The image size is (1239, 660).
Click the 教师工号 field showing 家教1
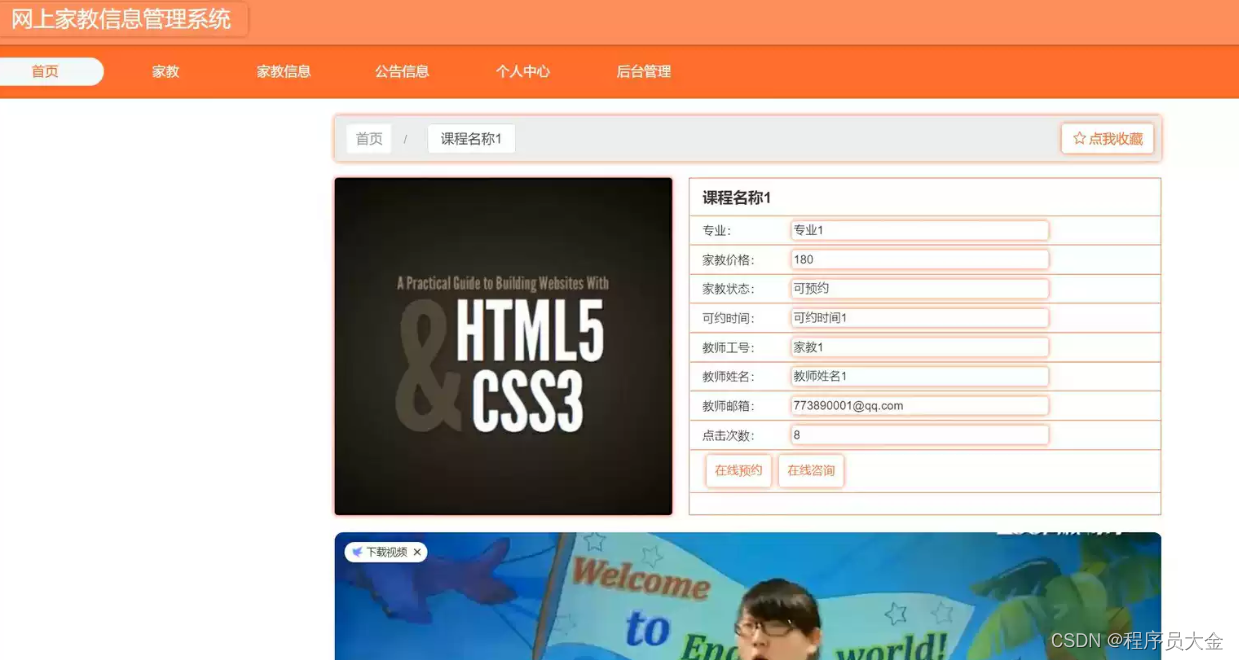tap(919, 347)
